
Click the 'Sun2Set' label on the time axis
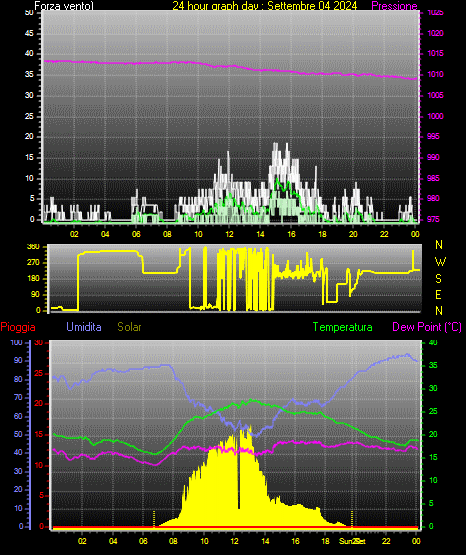(352, 541)
